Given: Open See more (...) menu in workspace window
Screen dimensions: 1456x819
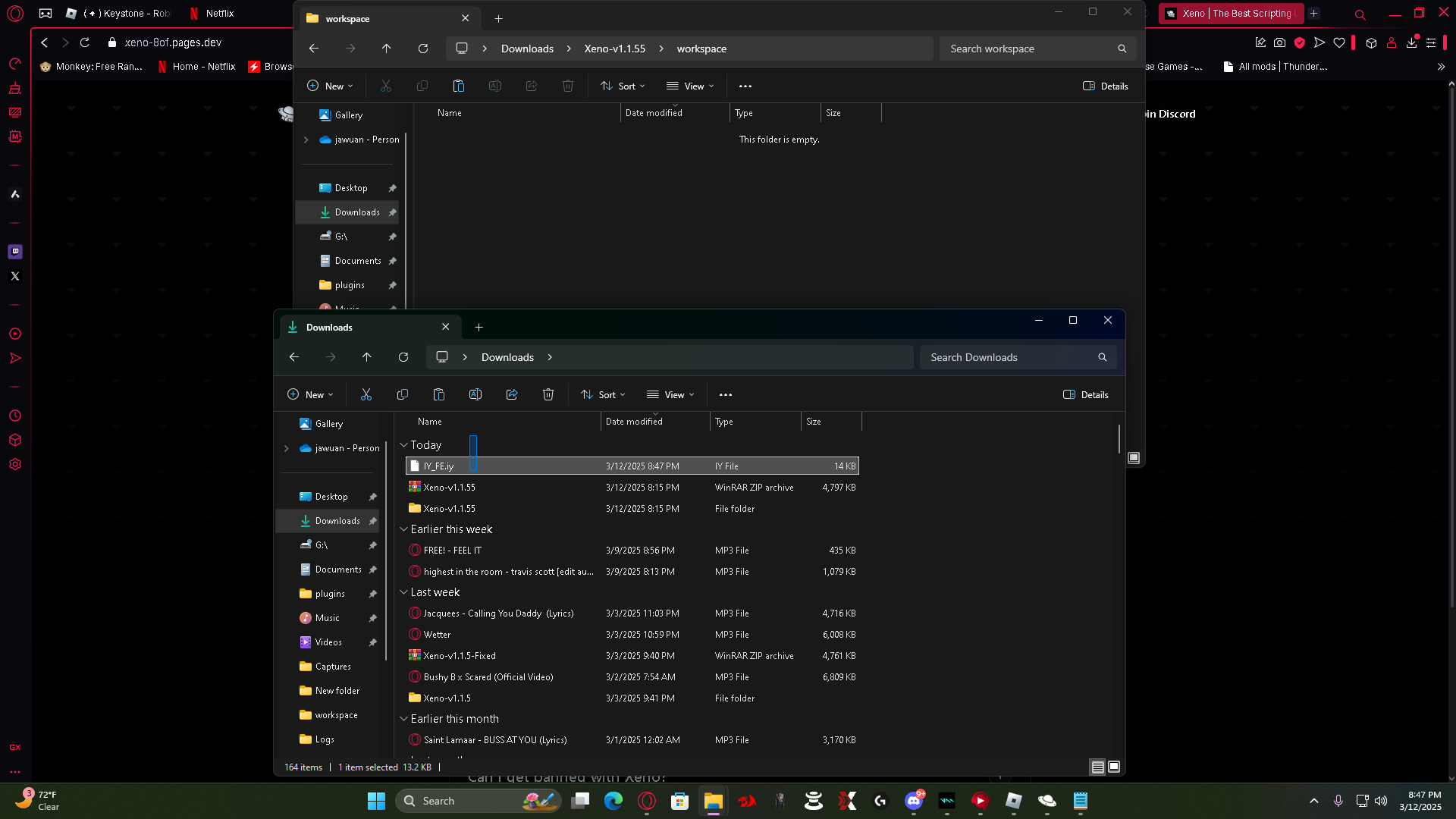Looking at the screenshot, I should click(745, 86).
